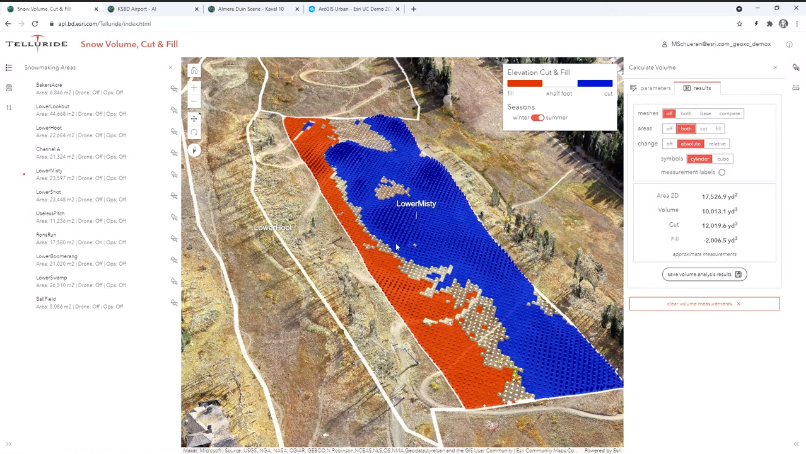Image resolution: width=806 pixels, height=454 pixels.
Task: Set meshes to both
Action: (686, 113)
